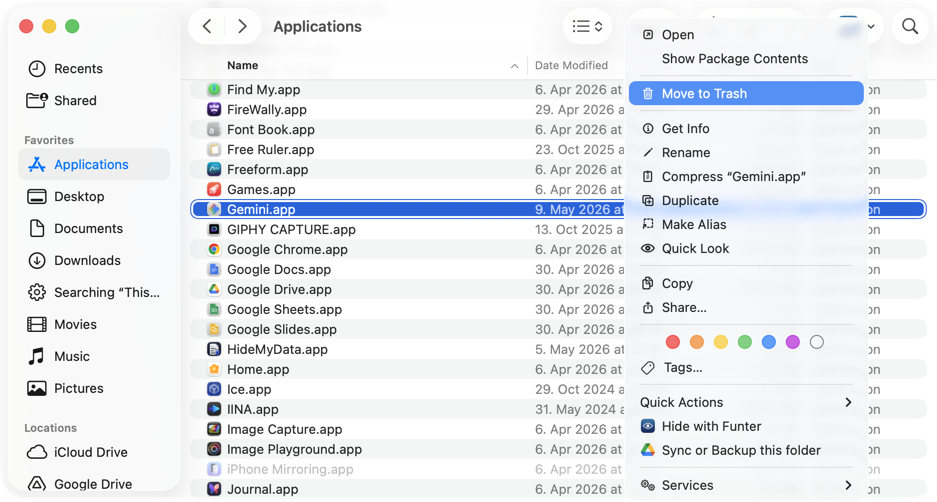Select Compress "Gemini.app"
The height and width of the screenshot is (502, 937).
pos(746,176)
